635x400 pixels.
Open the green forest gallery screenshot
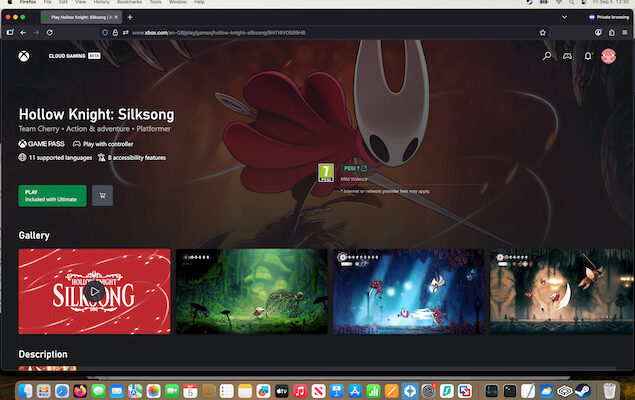point(251,291)
